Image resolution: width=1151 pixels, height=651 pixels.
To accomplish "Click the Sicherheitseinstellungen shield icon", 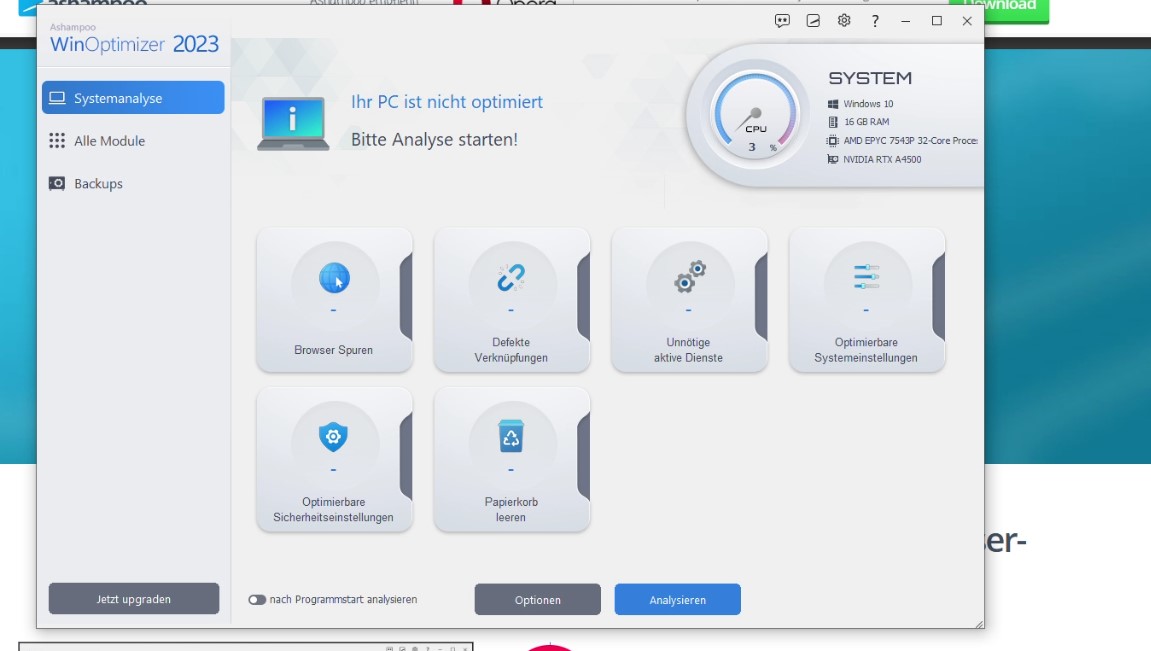I will (x=333, y=437).
